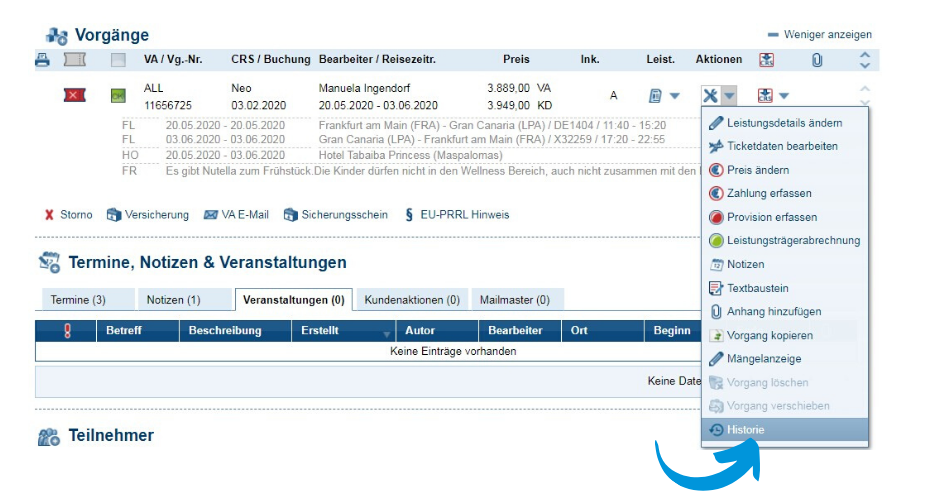Select Historie from the actions menu
Screen dimensions: 940x500
[x=745, y=430]
